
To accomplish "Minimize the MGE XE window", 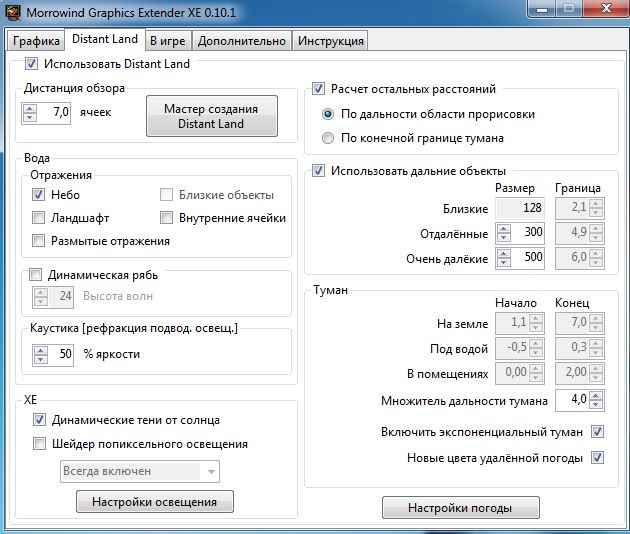I will 542,8.
